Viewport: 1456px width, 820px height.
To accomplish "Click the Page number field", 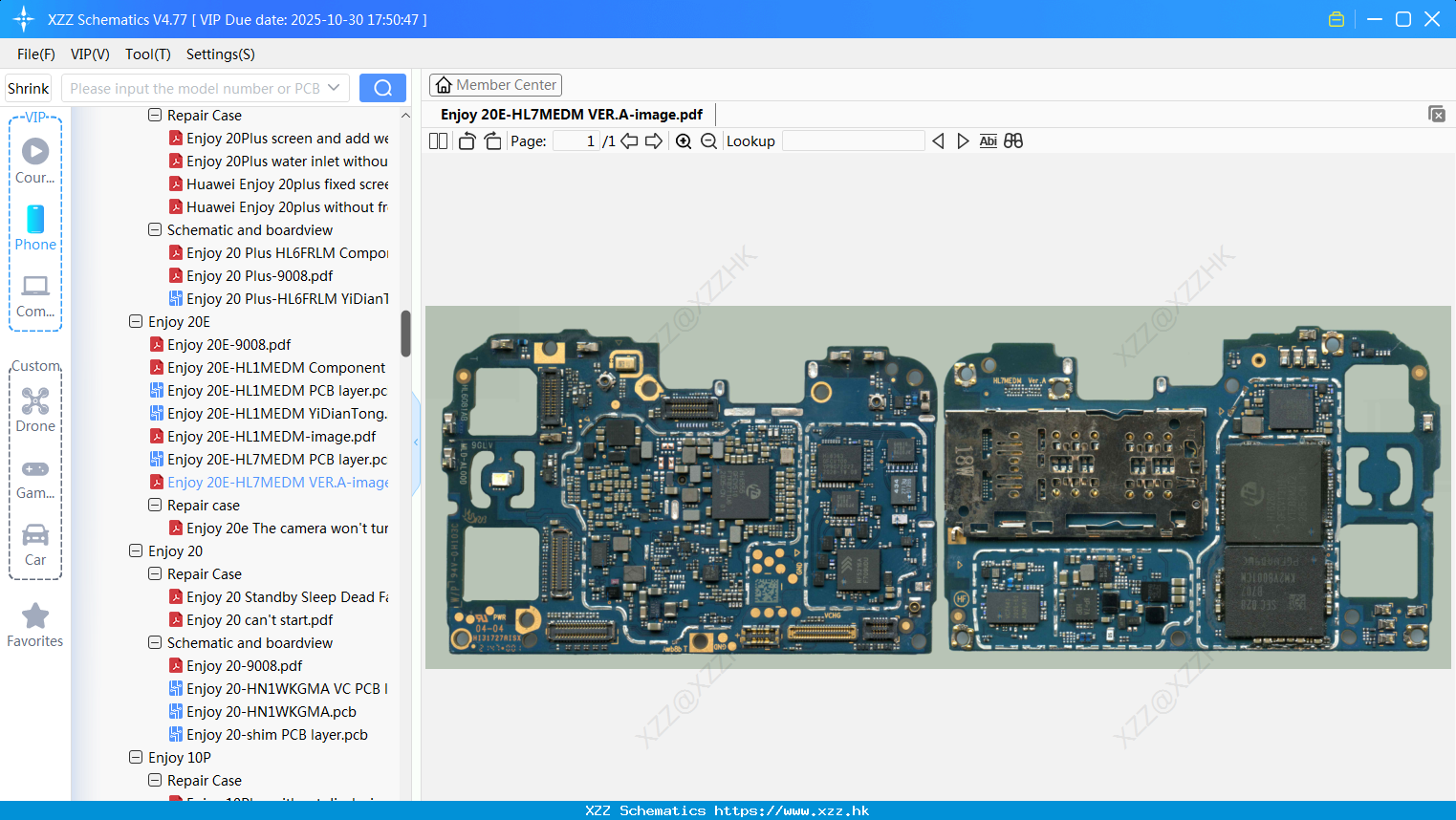I will click(x=576, y=140).
